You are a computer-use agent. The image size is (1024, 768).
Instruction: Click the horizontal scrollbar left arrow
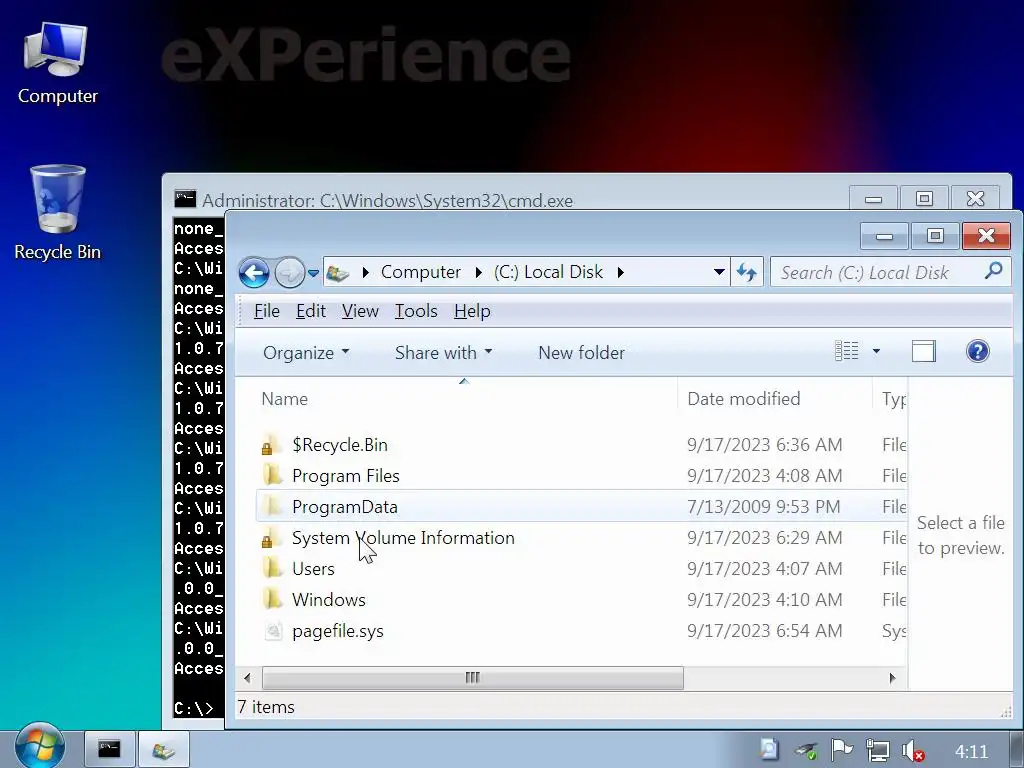coord(248,678)
